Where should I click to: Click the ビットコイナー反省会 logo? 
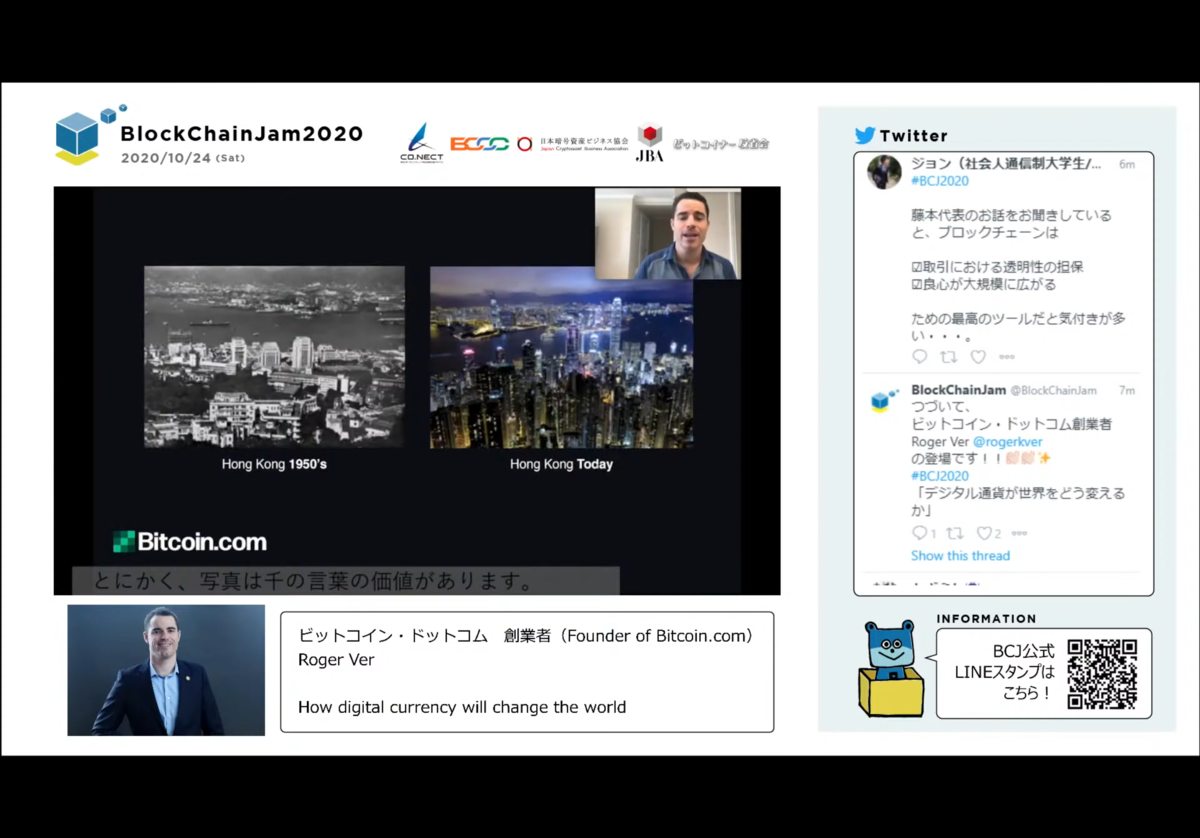coord(720,144)
